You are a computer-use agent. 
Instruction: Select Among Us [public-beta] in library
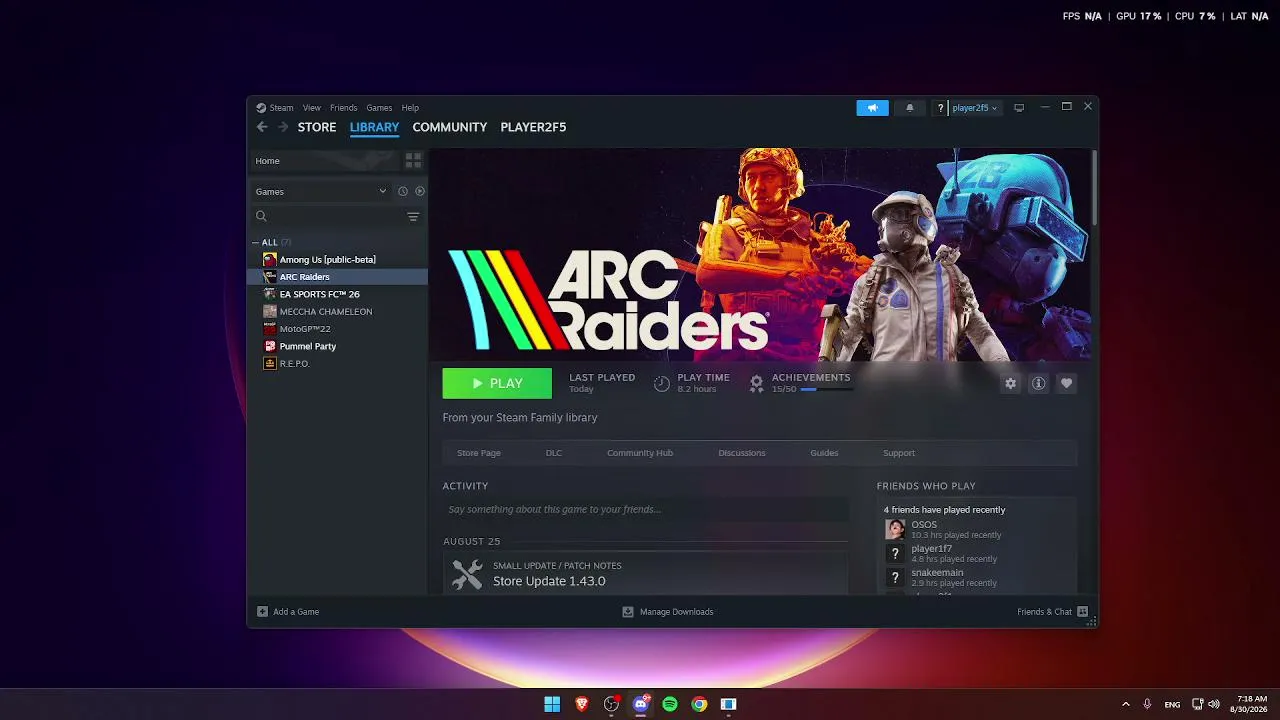coord(338,260)
